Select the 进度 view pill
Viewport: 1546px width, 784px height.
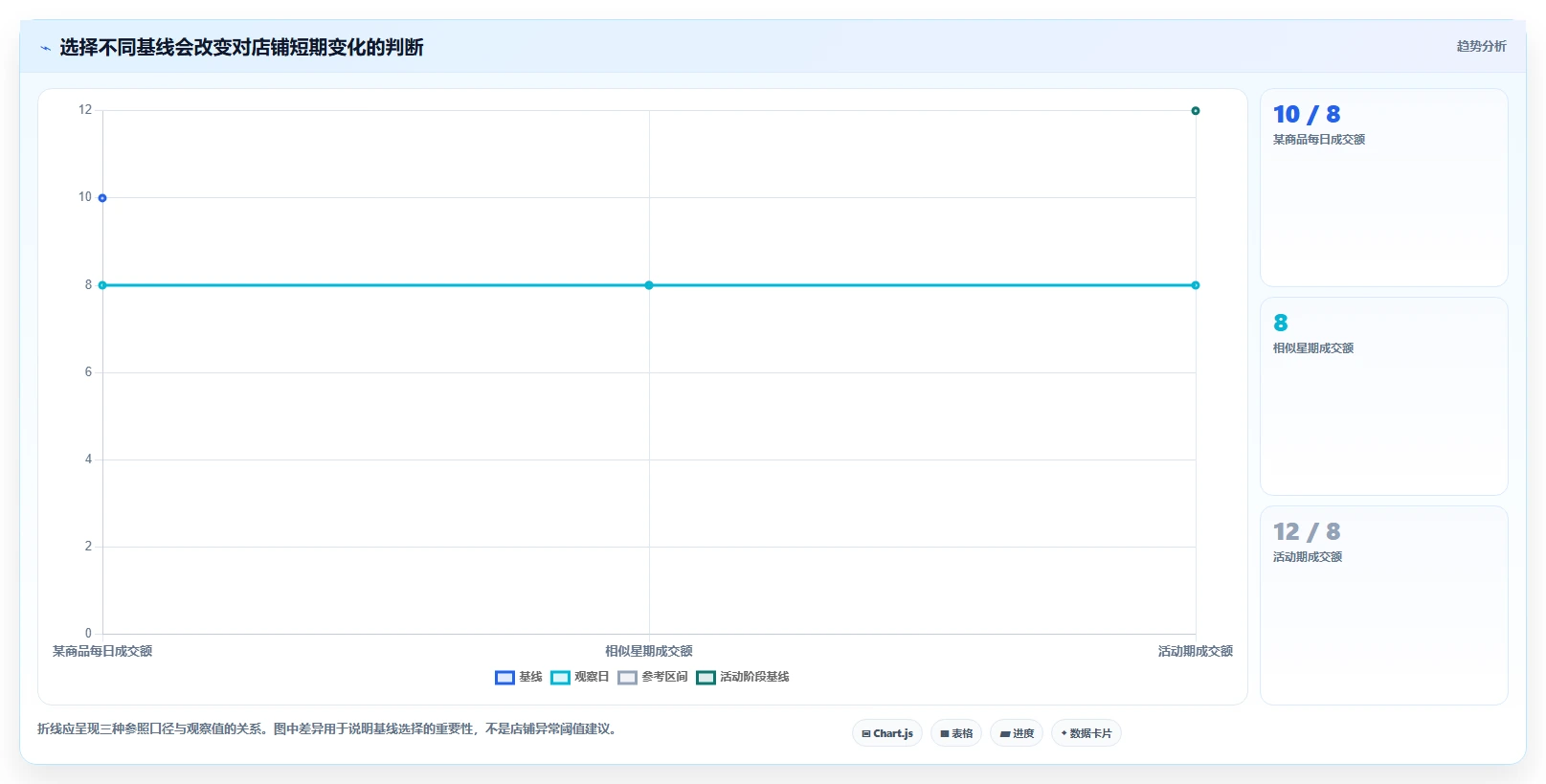point(1017,733)
